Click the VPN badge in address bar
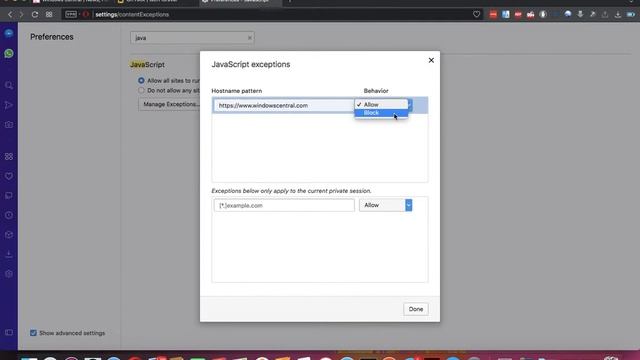The height and width of the screenshot is (360, 640). (x=71, y=14)
